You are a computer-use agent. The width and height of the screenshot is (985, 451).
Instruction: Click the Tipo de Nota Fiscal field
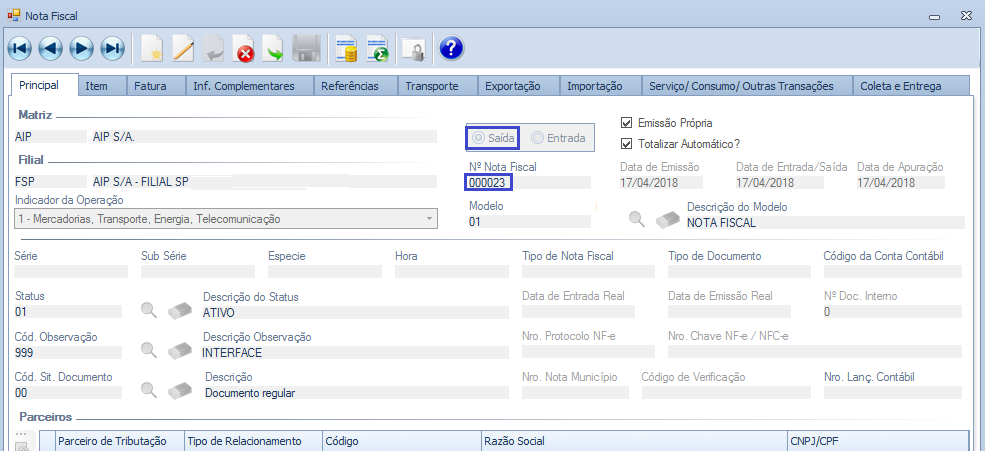click(x=588, y=271)
